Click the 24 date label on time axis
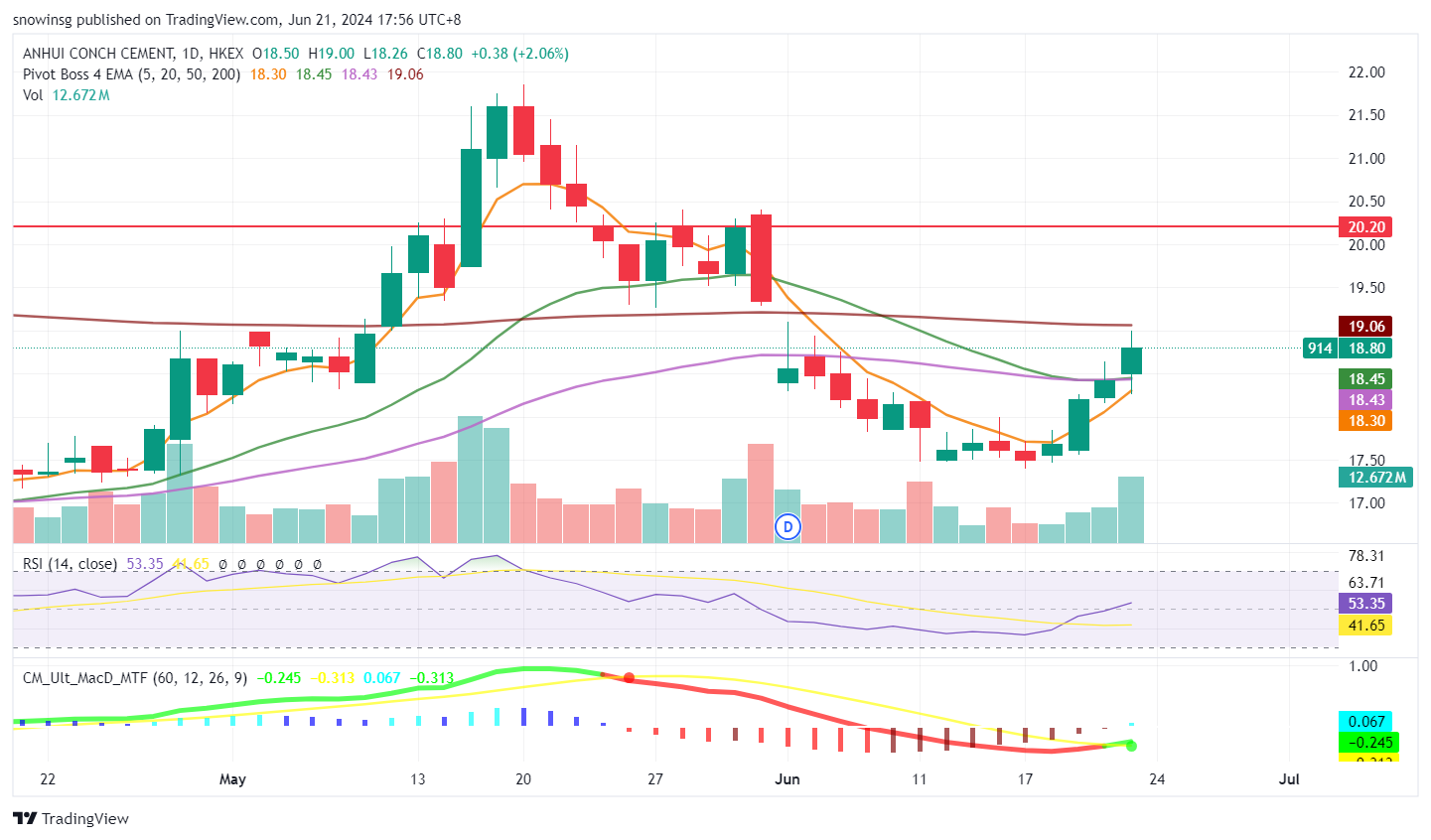Screen dimensions: 1431x840 [1157, 779]
